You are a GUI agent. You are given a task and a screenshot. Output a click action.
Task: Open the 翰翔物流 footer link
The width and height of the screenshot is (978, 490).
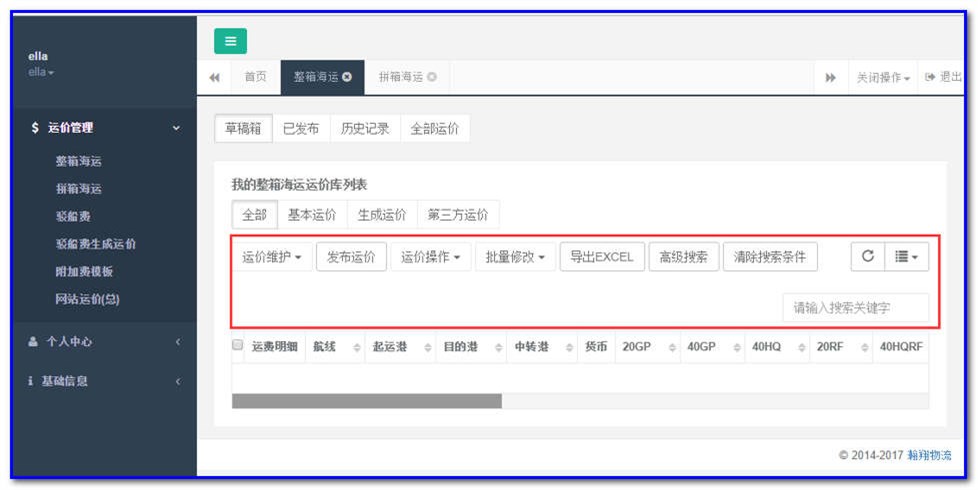pos(929,455)
